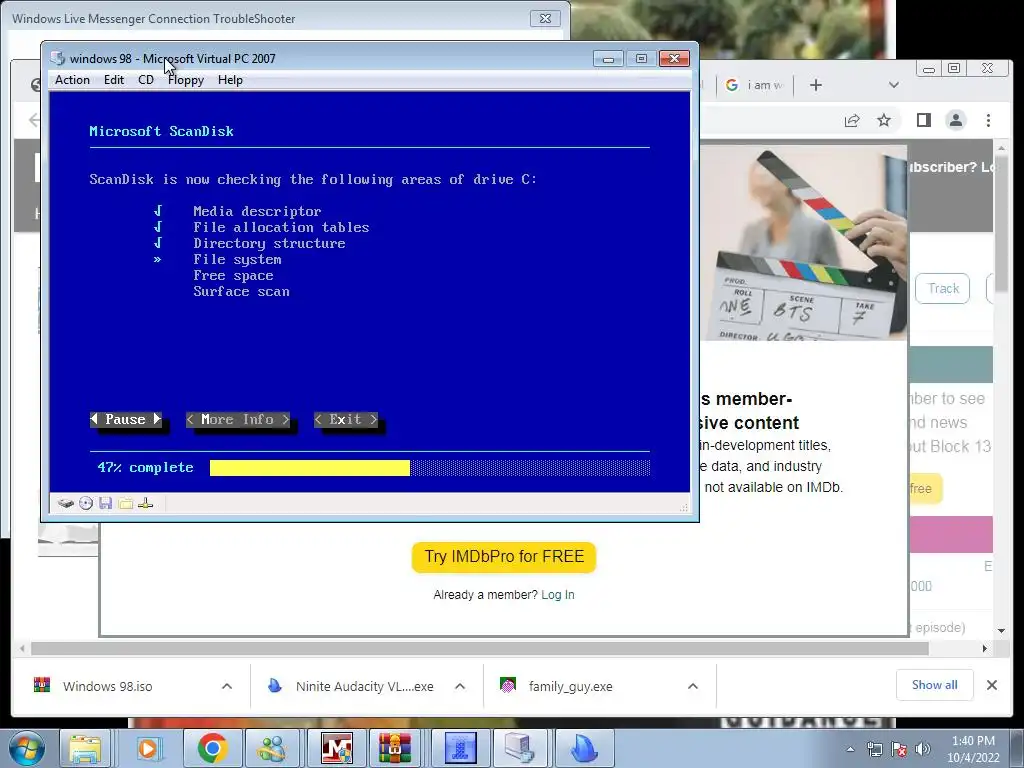Screen dimensions: 1024x768
Task: Show hidden system tray icons arrow
Action: (x=850, y=750)
